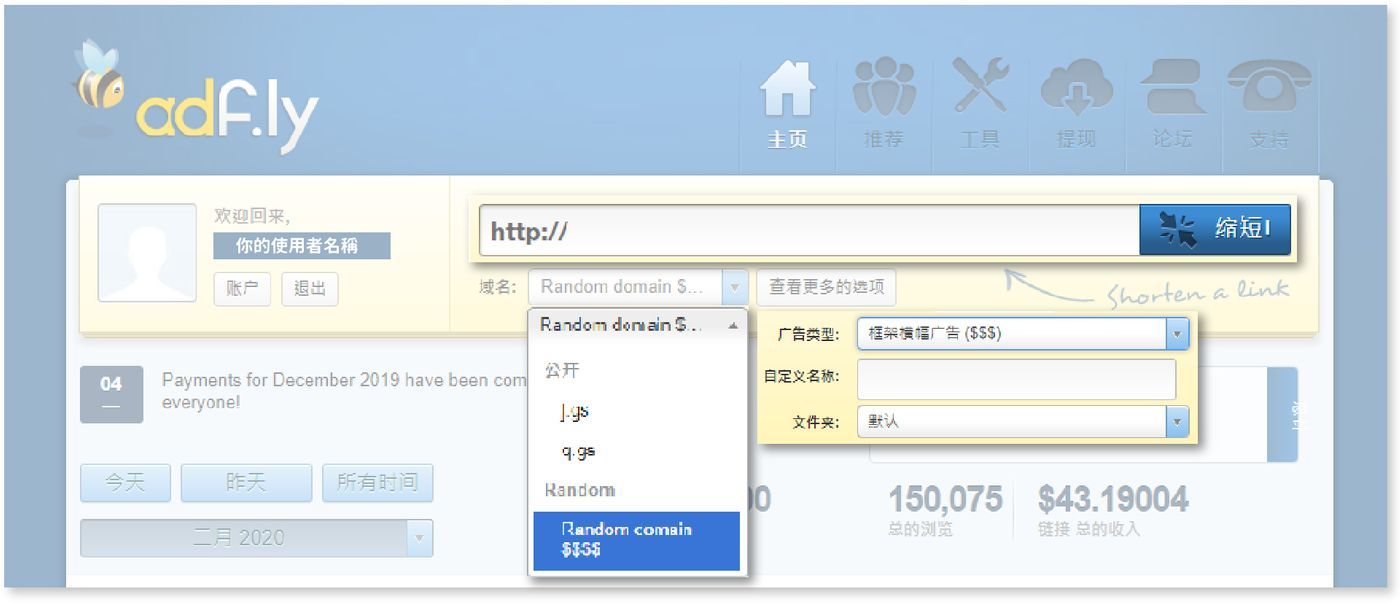
Task: Click the Random group label in domain list
Action: tap(580, 490)
